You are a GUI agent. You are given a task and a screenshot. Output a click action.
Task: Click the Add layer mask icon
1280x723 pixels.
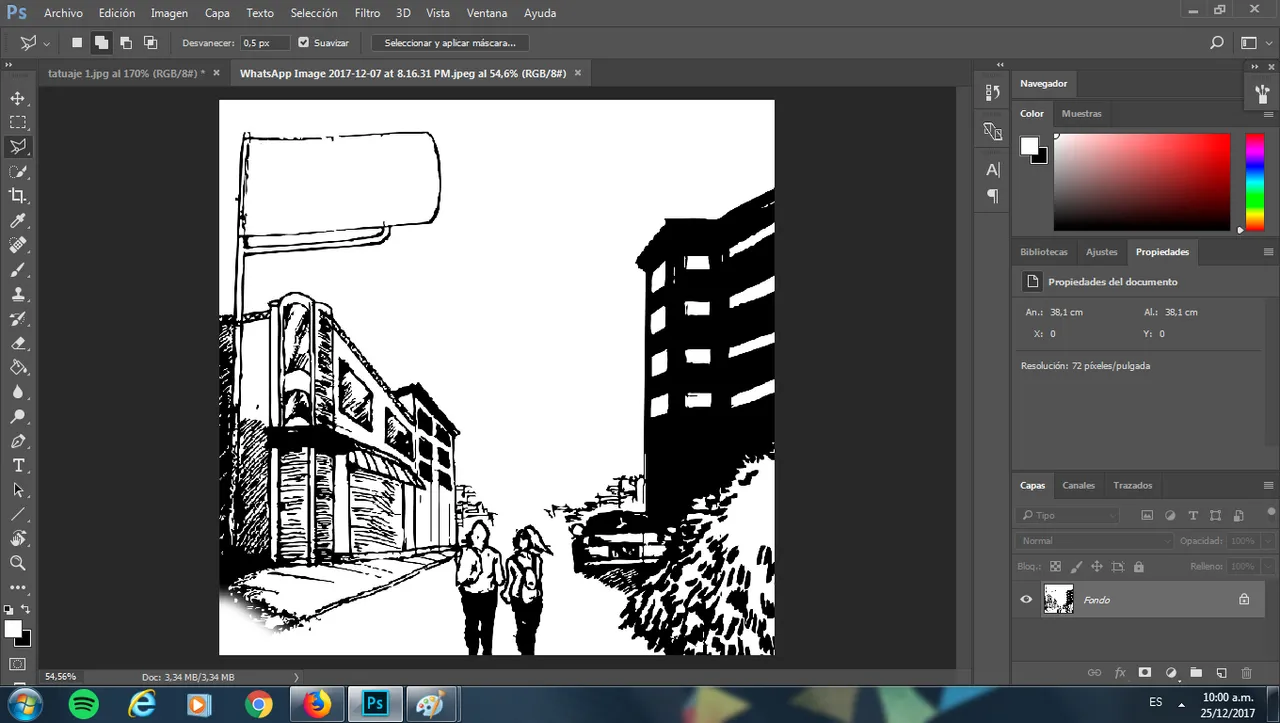(x=1145, y=673)
